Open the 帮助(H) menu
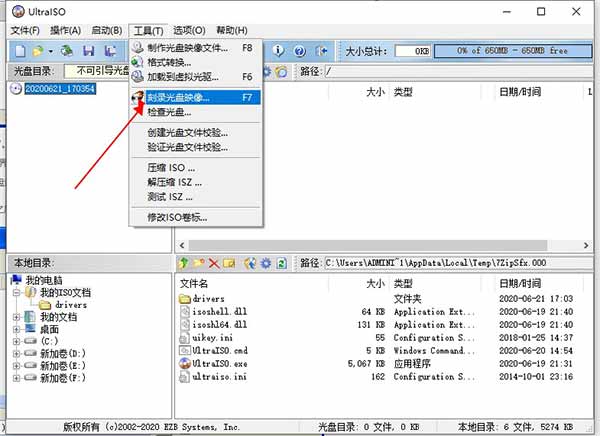 [x=232, y=30]
